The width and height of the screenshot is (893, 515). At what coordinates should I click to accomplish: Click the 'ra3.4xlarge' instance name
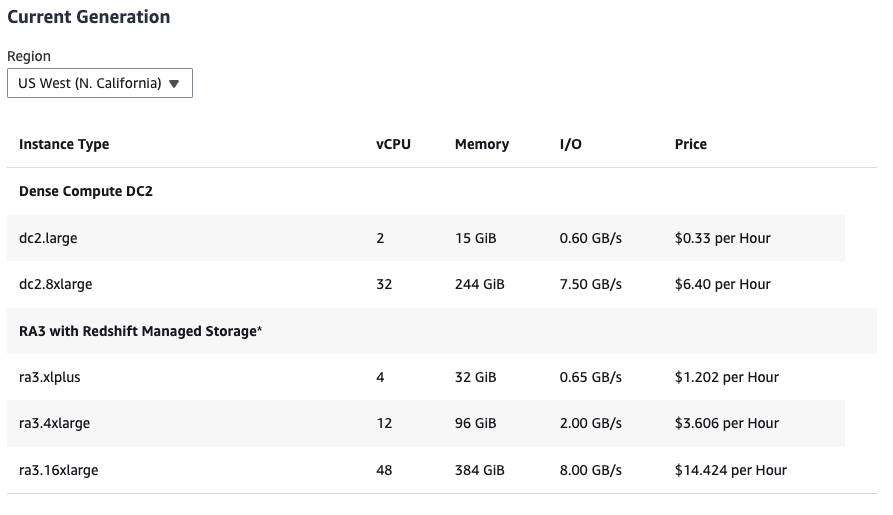point(55,423)
